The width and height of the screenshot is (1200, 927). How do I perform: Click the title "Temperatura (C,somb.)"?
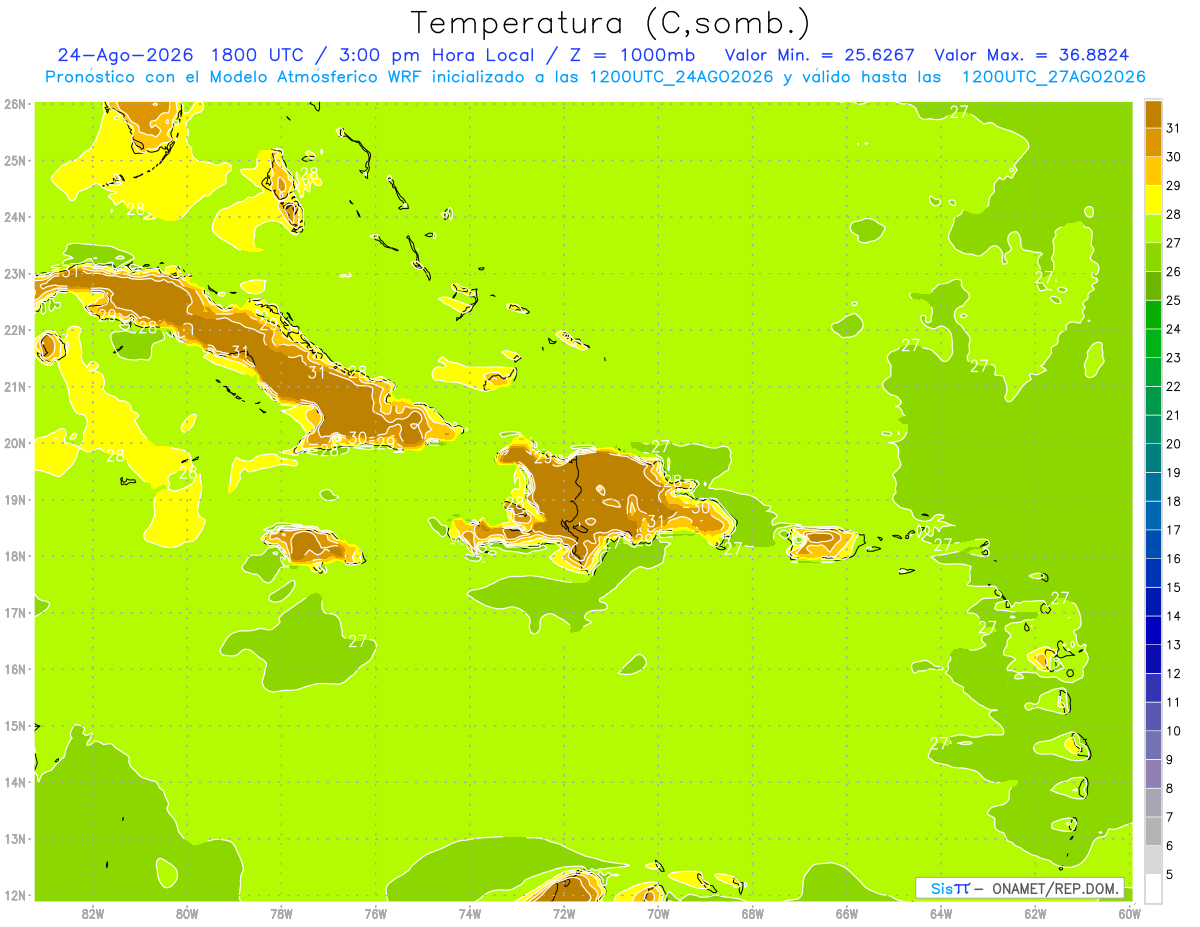click(611, 24)
